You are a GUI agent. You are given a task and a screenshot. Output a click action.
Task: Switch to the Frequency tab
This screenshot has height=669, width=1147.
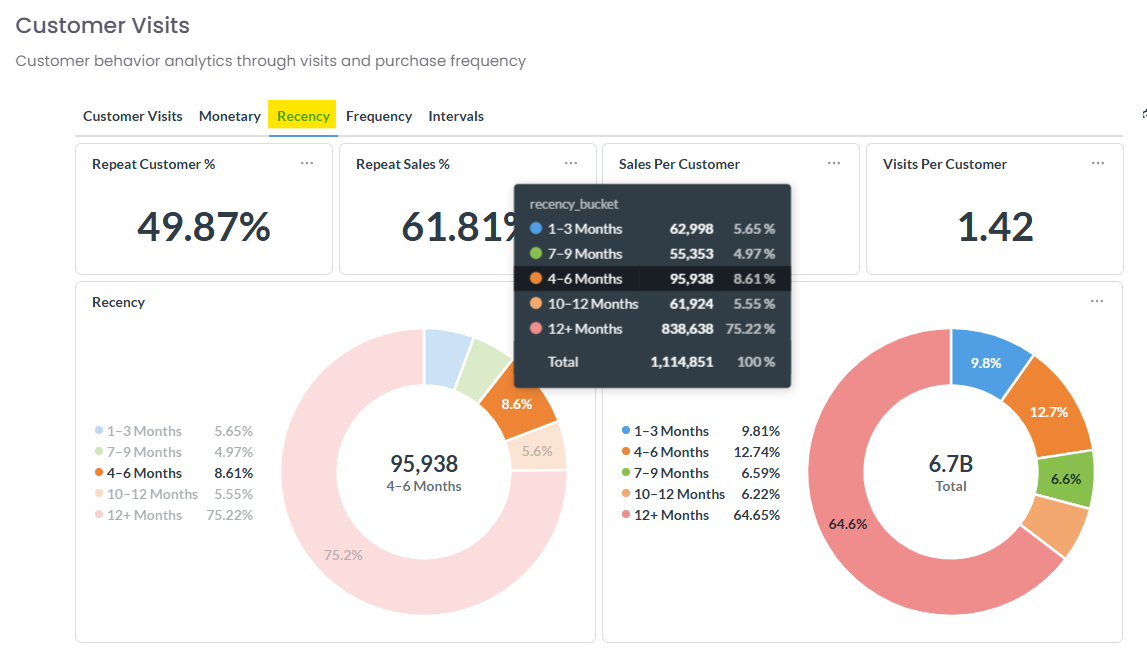(x=379, y=116)
